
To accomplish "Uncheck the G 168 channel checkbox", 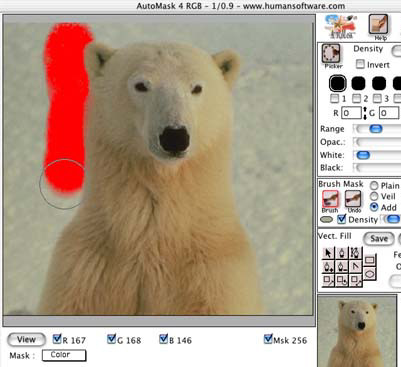I will click(112, 339).
